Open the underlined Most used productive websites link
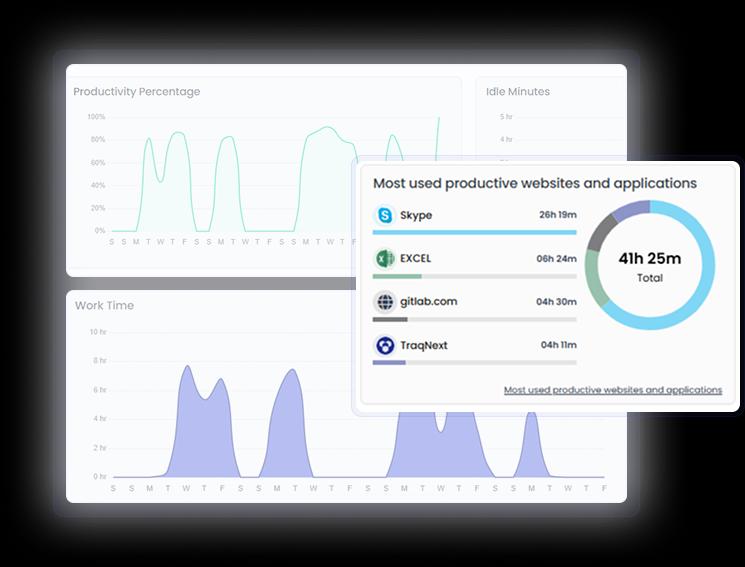The image size is (745, 567). coord(612,390)
